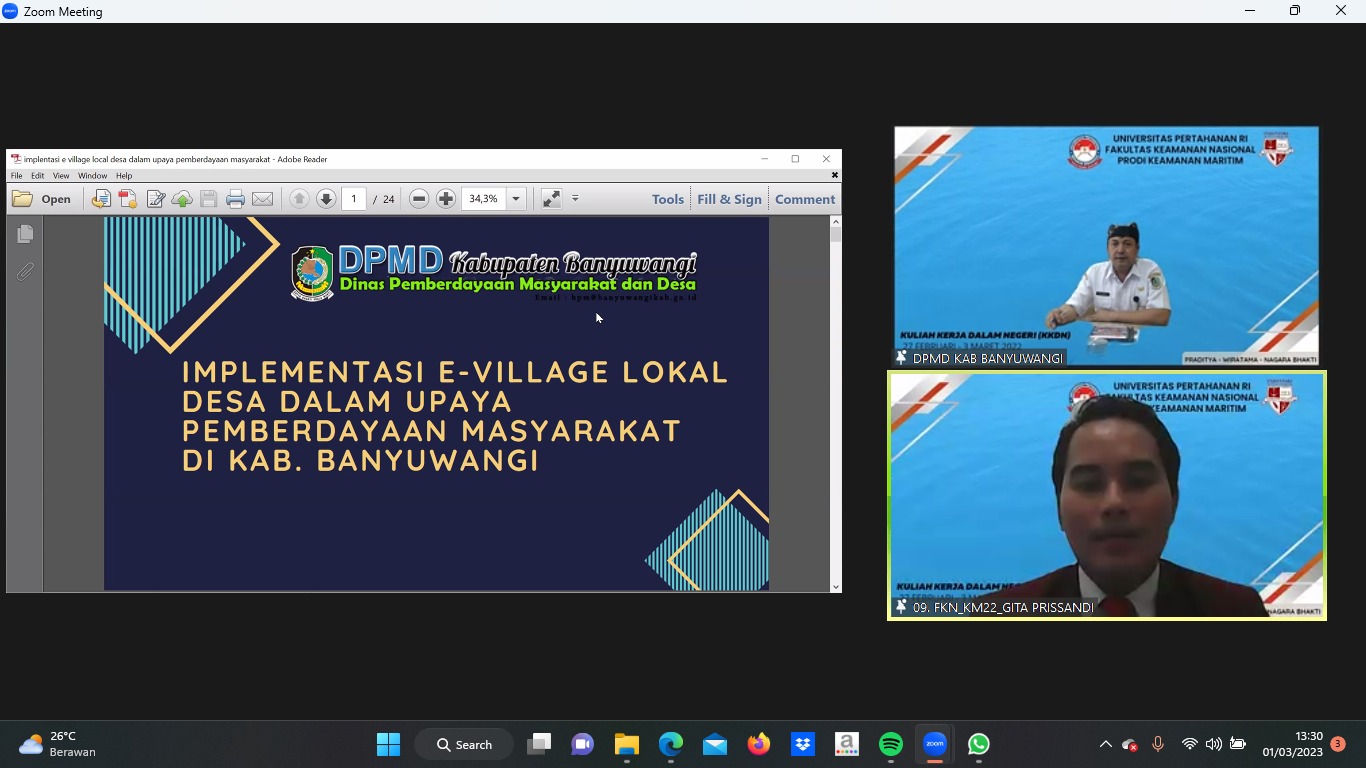Zoom in with the plus button

pos(446,199)
